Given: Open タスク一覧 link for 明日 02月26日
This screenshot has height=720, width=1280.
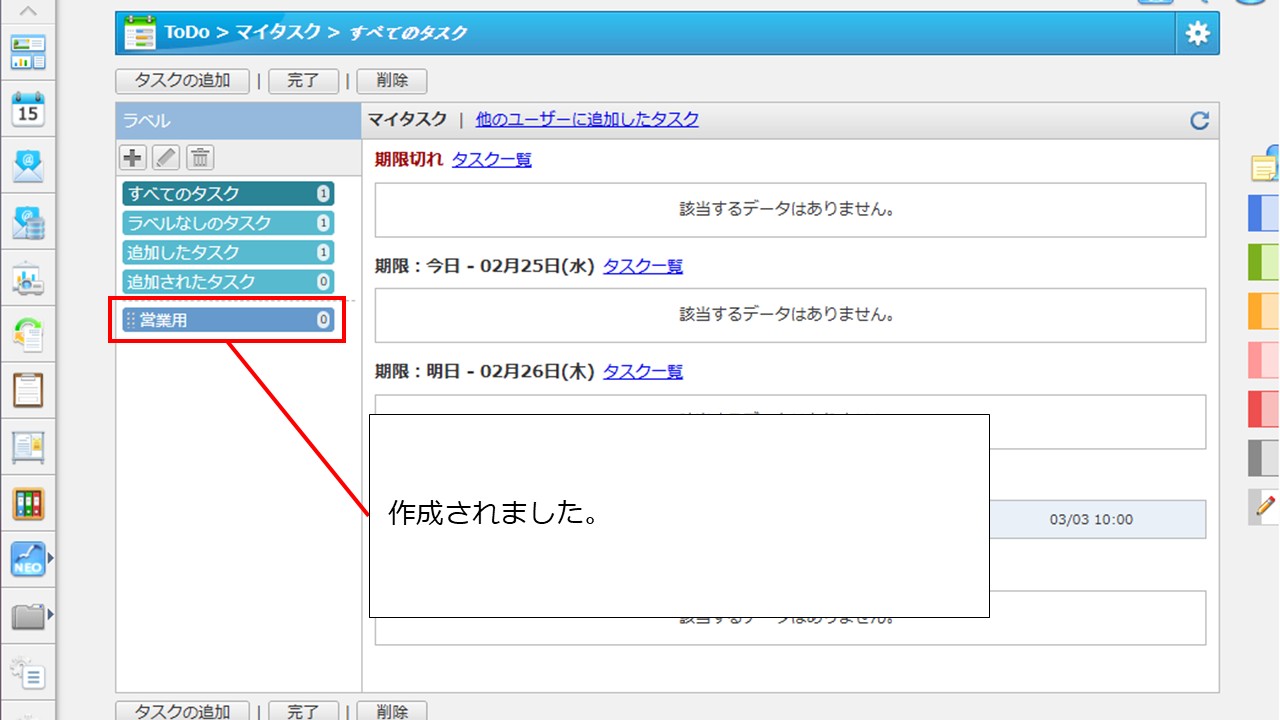Looking at the screenshot, I should 643,371.
